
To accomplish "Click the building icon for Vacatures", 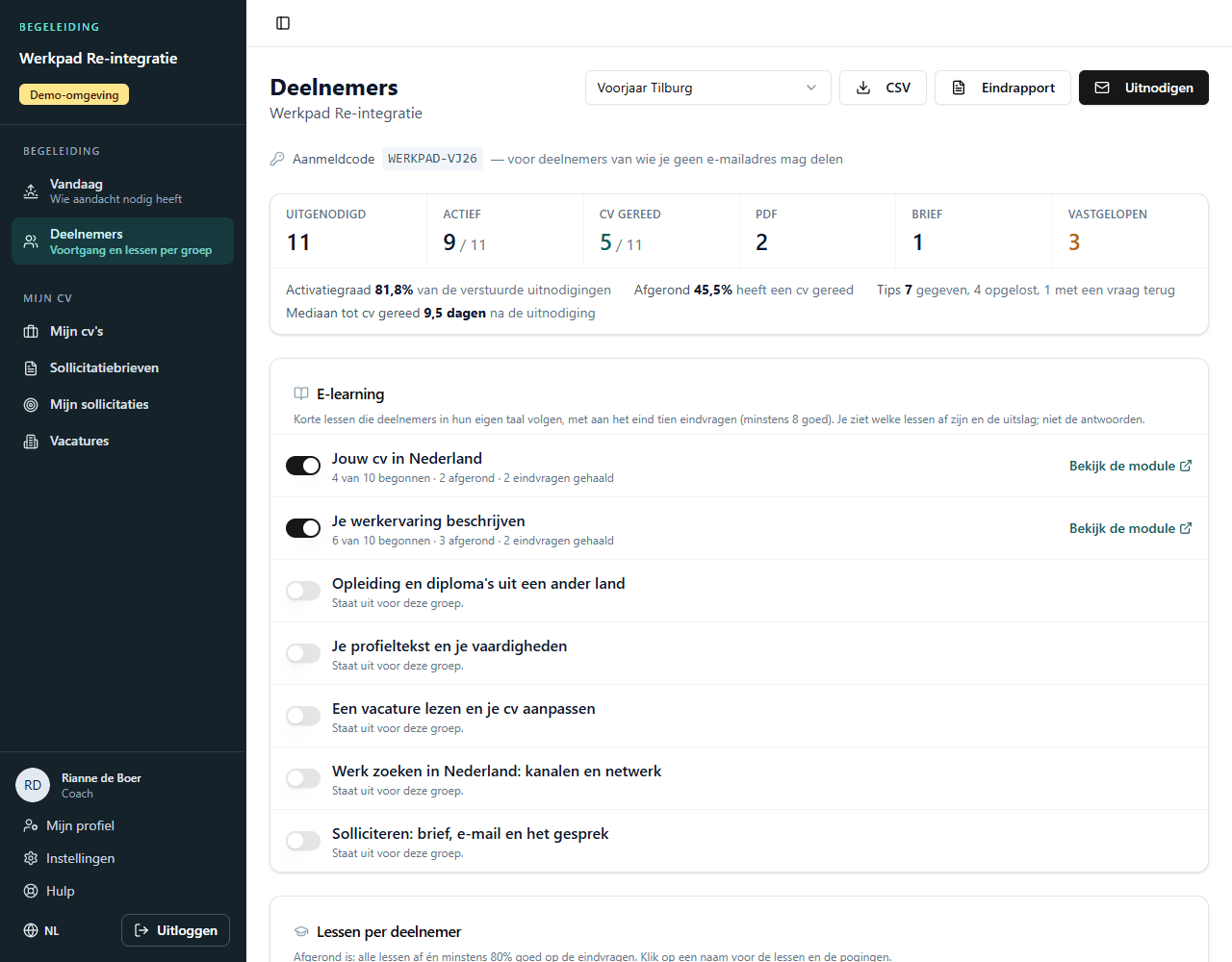I will point(31,442).
